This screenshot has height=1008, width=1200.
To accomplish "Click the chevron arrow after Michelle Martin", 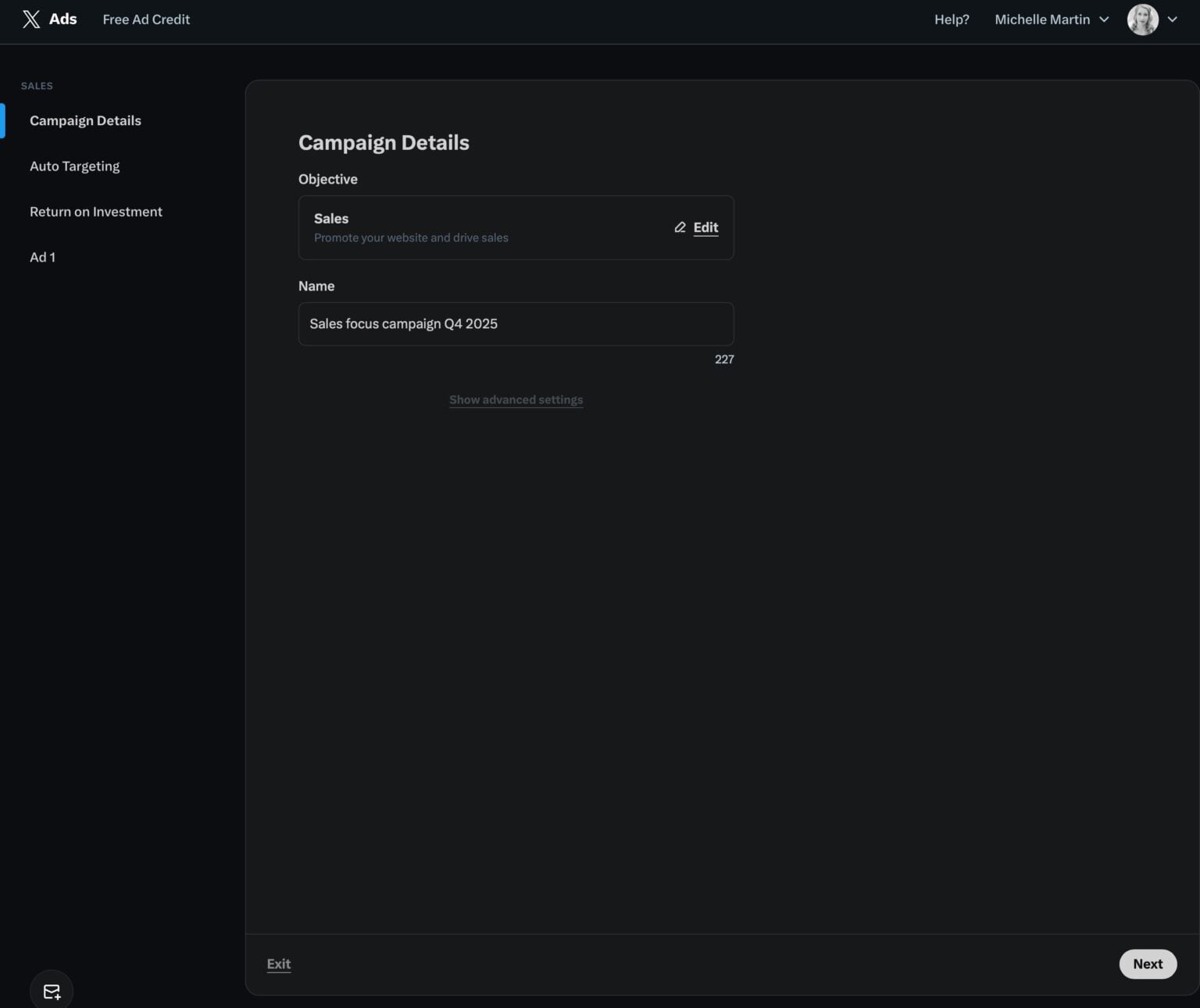I will click(1104, 20).
